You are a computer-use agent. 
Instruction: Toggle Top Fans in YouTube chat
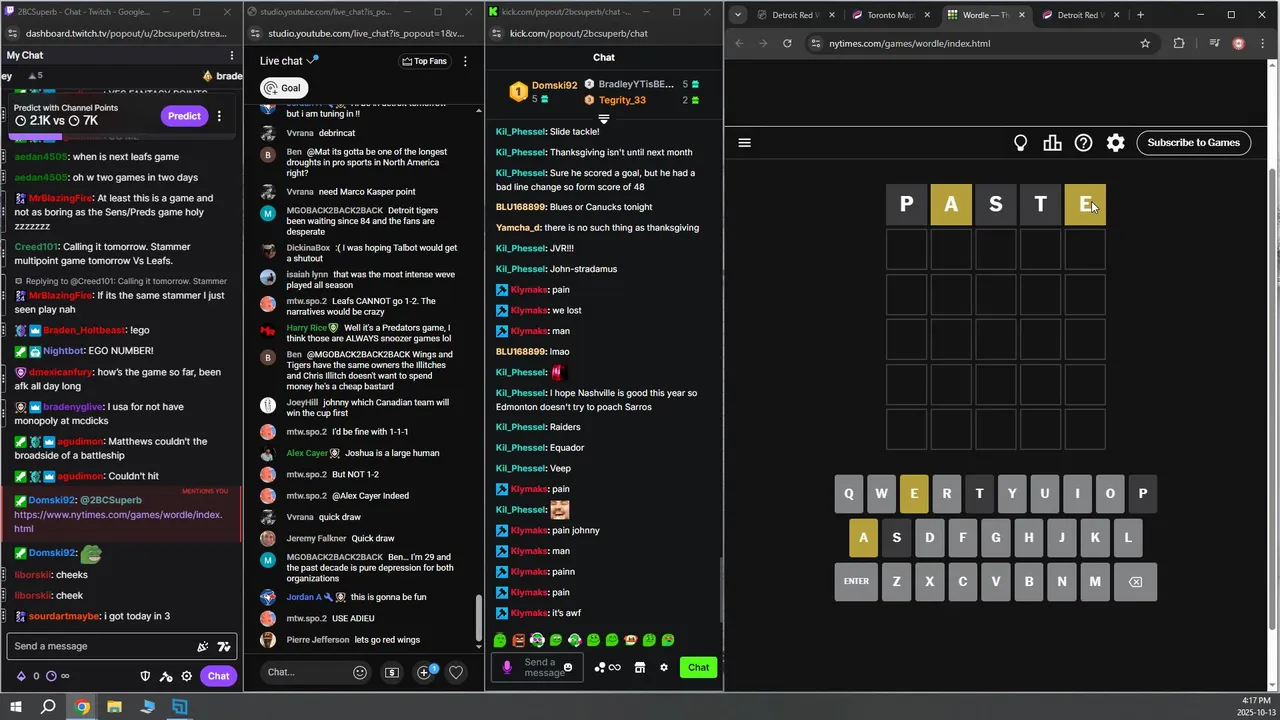(424, 61)
